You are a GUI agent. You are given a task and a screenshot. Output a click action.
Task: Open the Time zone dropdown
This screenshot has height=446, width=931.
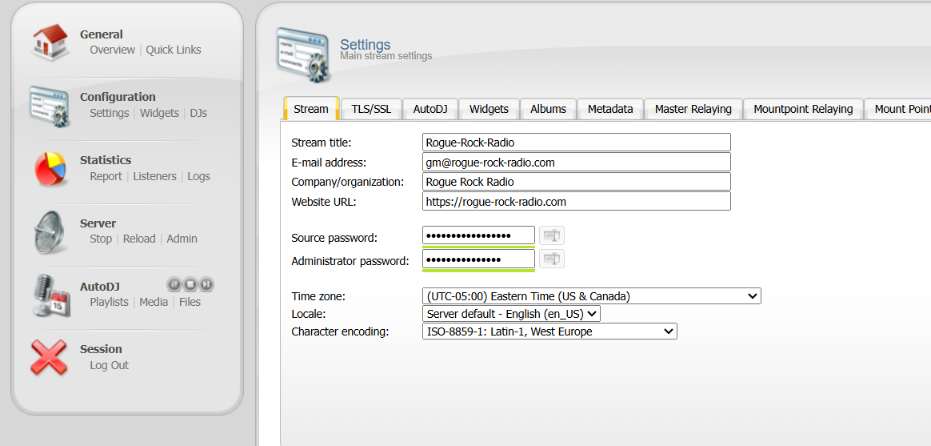click(x=591, y=296)
